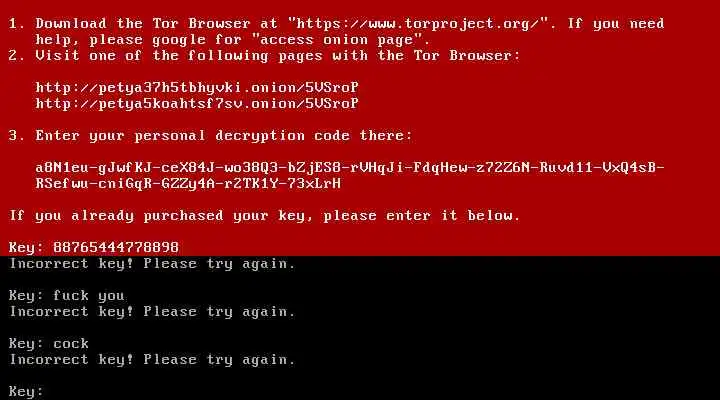
Task: Click the step number 1 label
Action: click(16, 23)
